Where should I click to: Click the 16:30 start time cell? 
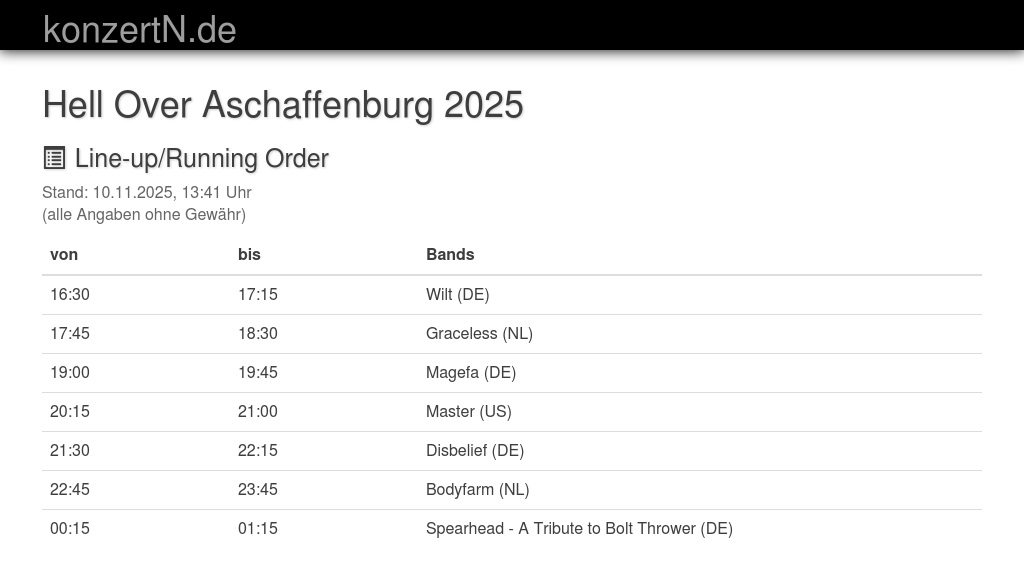coord(70,294)
